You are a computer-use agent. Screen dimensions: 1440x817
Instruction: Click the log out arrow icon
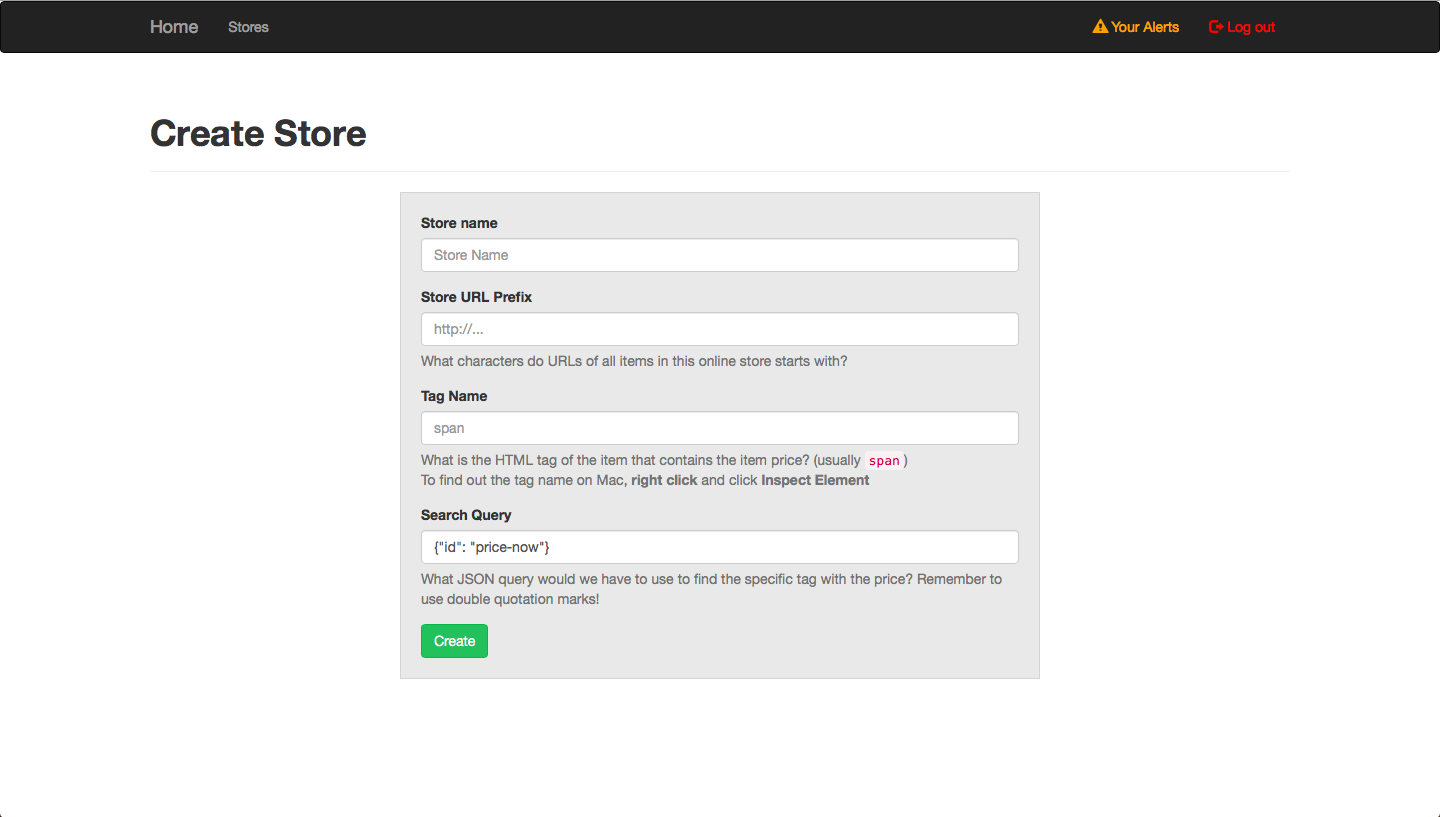(1214, 26)
